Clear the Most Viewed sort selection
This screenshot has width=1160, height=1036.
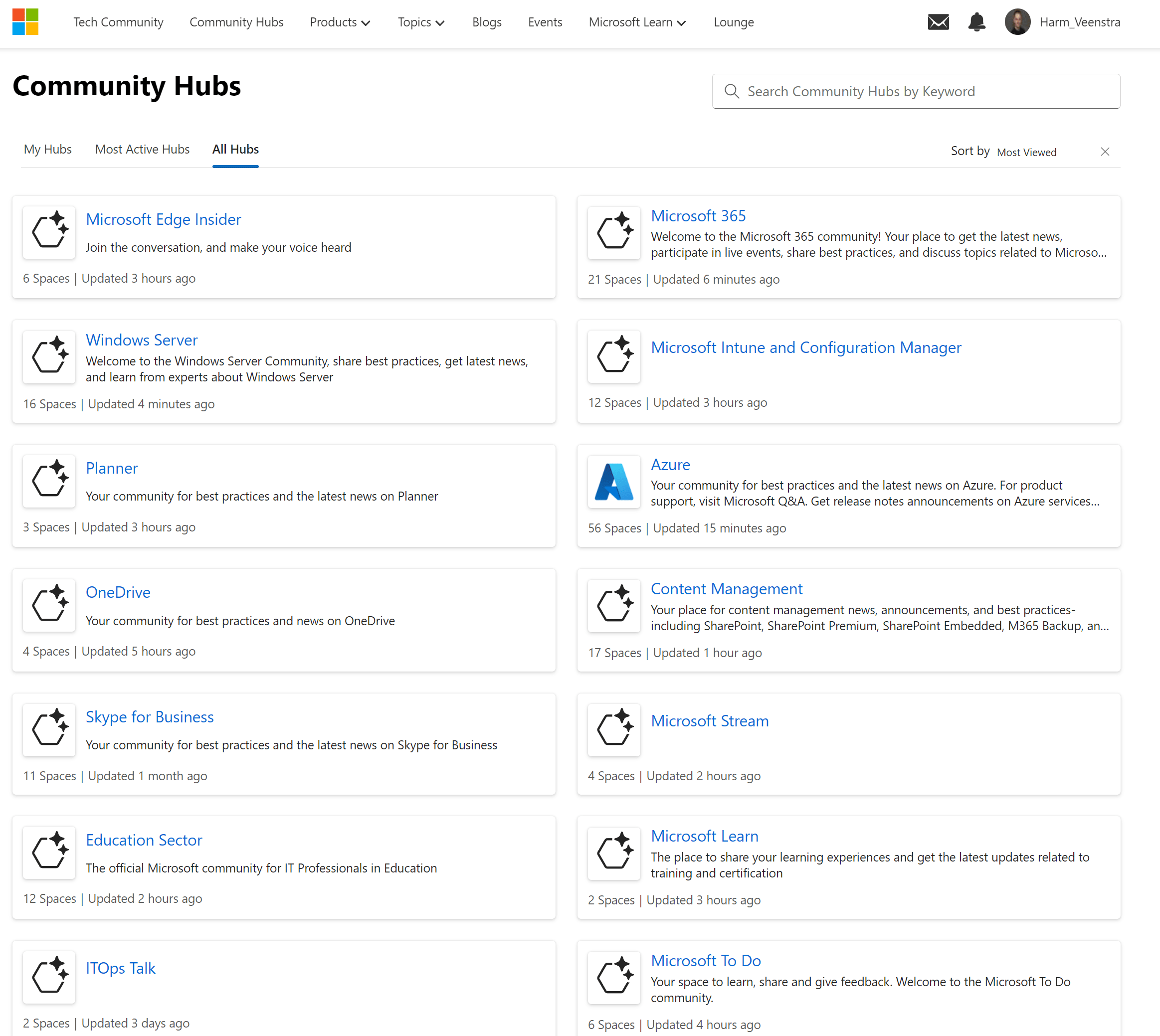click(x=1105, y=152)
